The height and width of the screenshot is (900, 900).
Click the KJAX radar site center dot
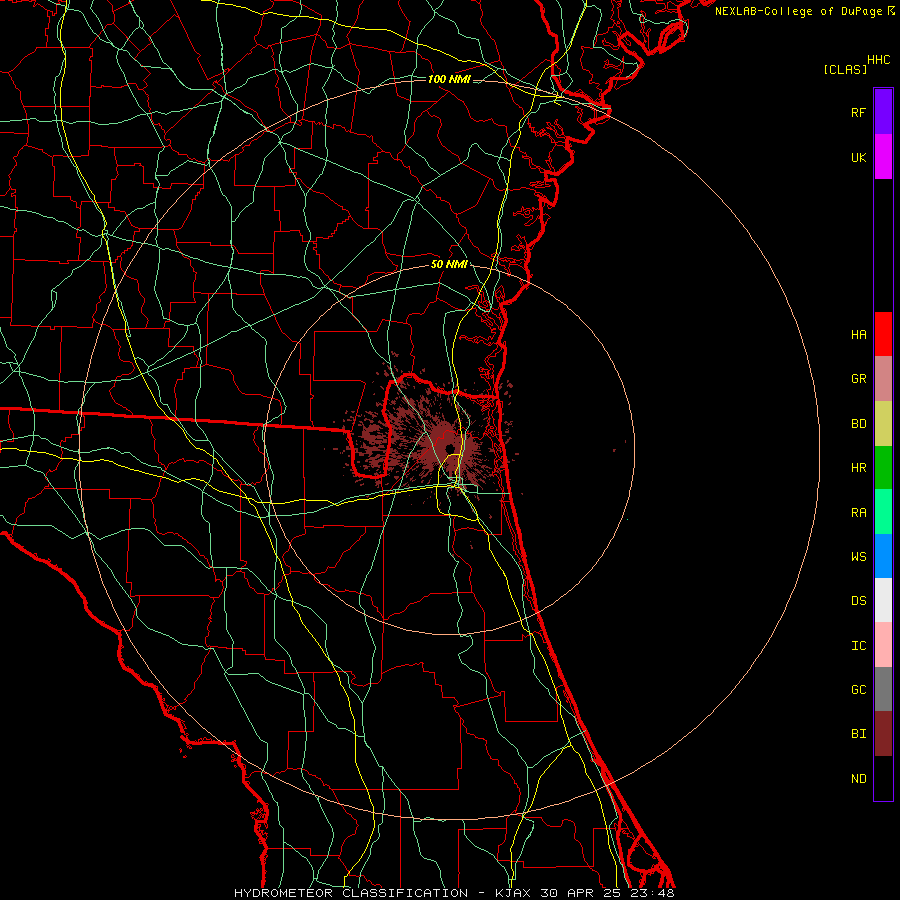tap(449, 448)
